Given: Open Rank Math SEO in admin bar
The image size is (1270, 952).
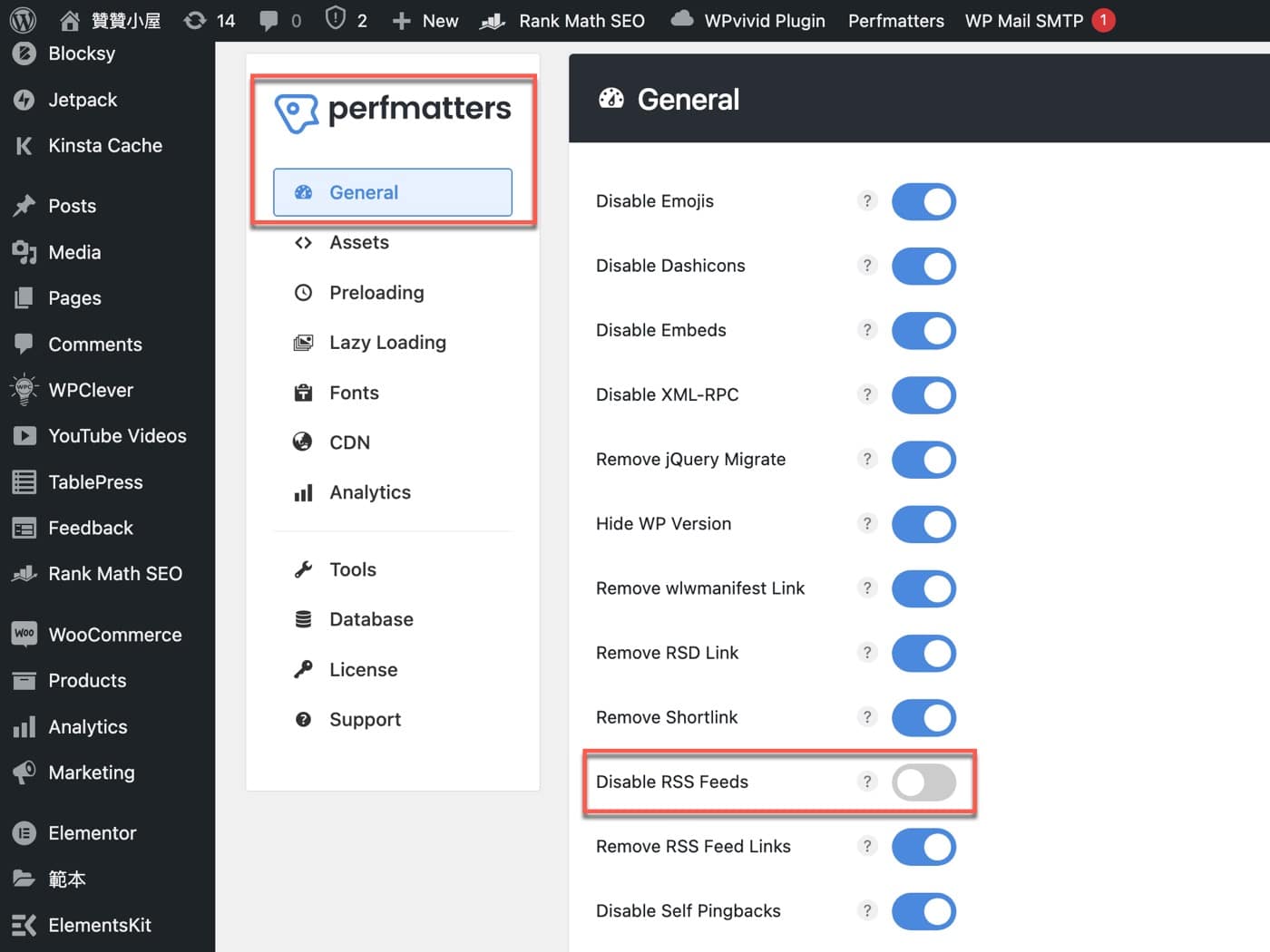Looking at the screenshot, I should (562, 20).
